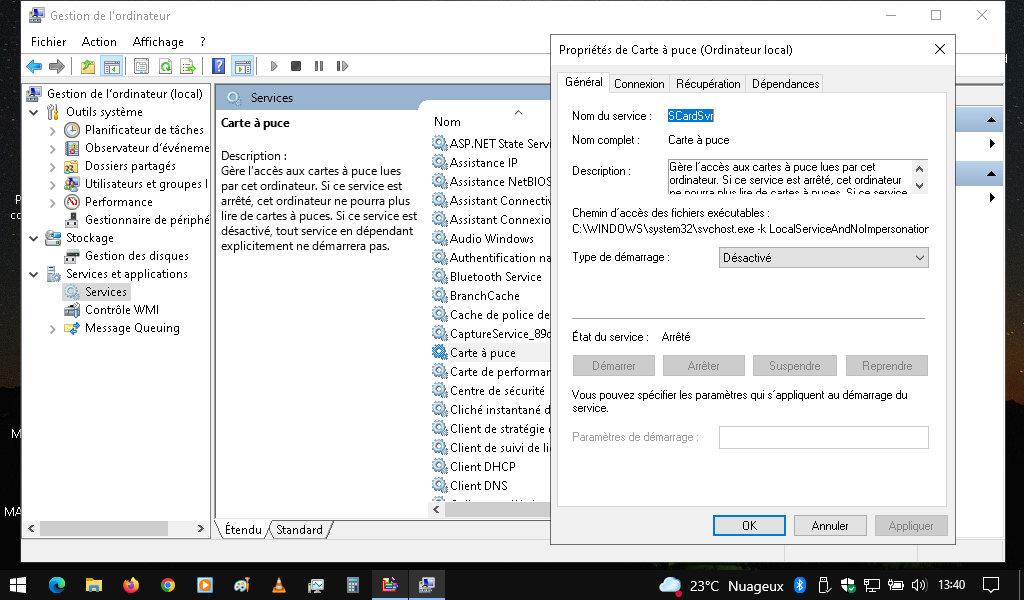Screen dimensions: 1024x600
Task: Open the Windows Start menu
Action: click(x=18, y=584)
